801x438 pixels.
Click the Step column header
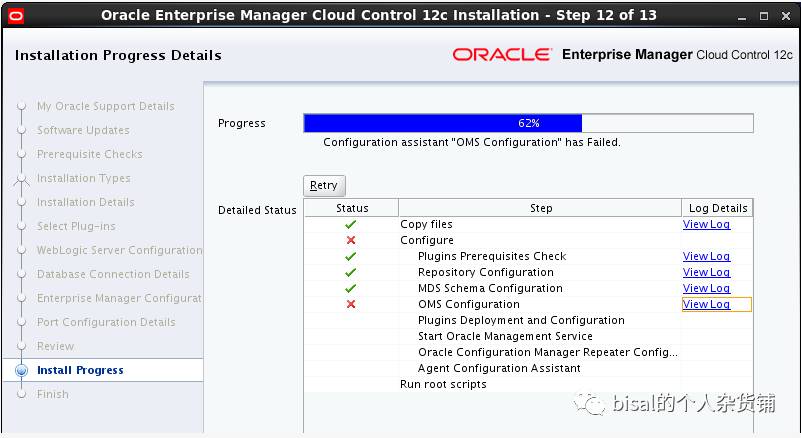click(540, 208)
